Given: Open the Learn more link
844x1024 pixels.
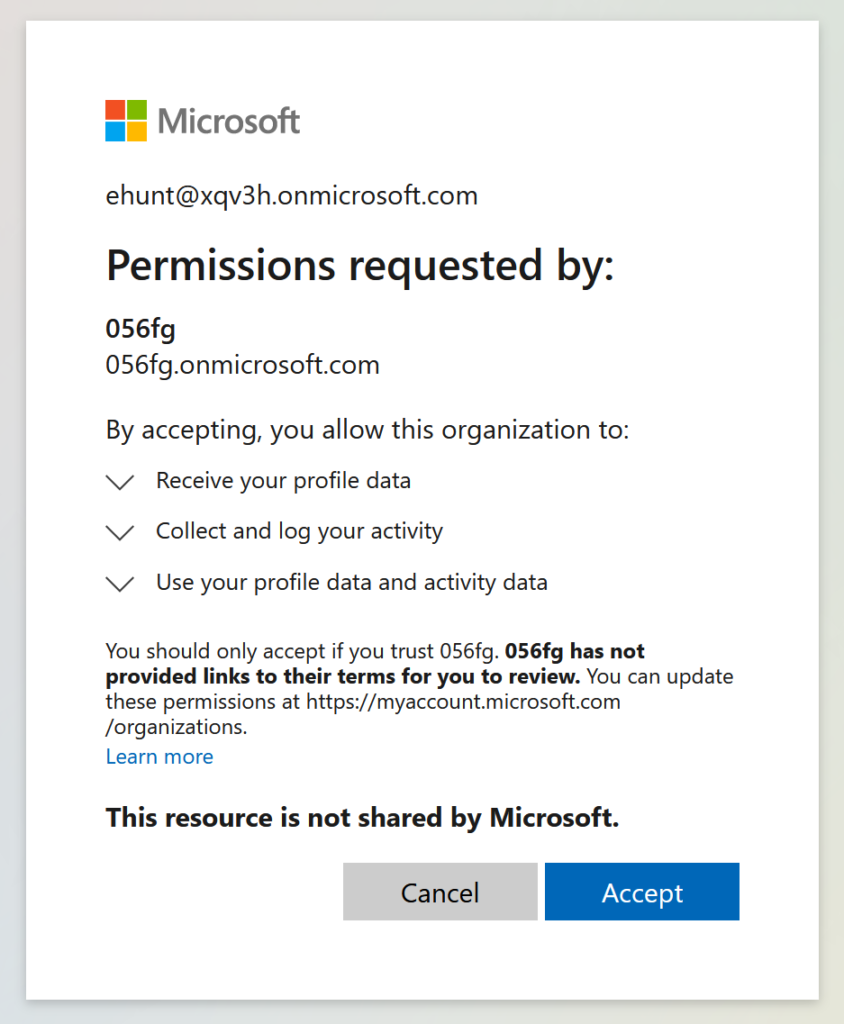Looking at the screenshot, I should coord(159,756).
